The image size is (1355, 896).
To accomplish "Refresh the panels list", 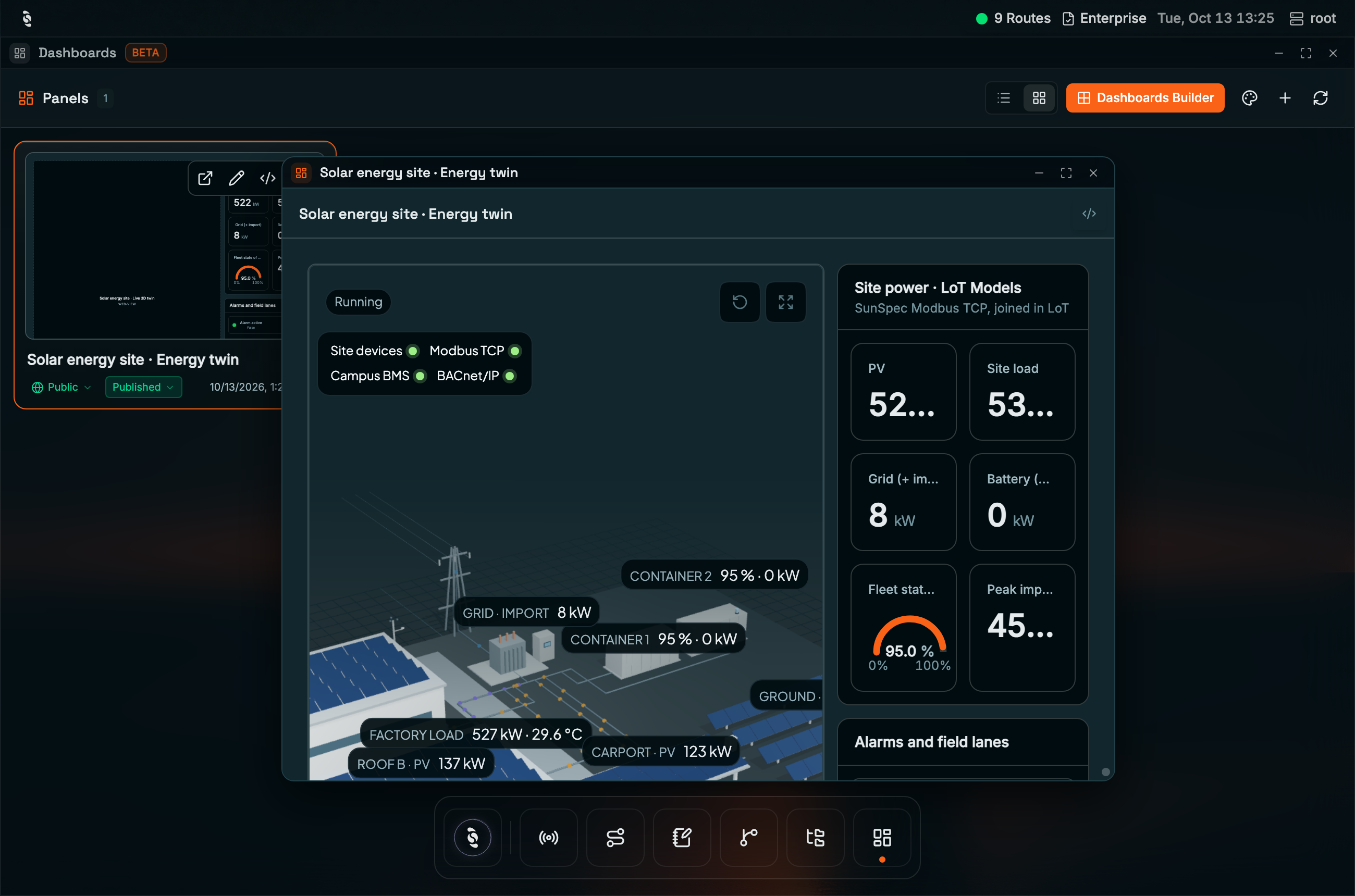I will coord(1320,98).
